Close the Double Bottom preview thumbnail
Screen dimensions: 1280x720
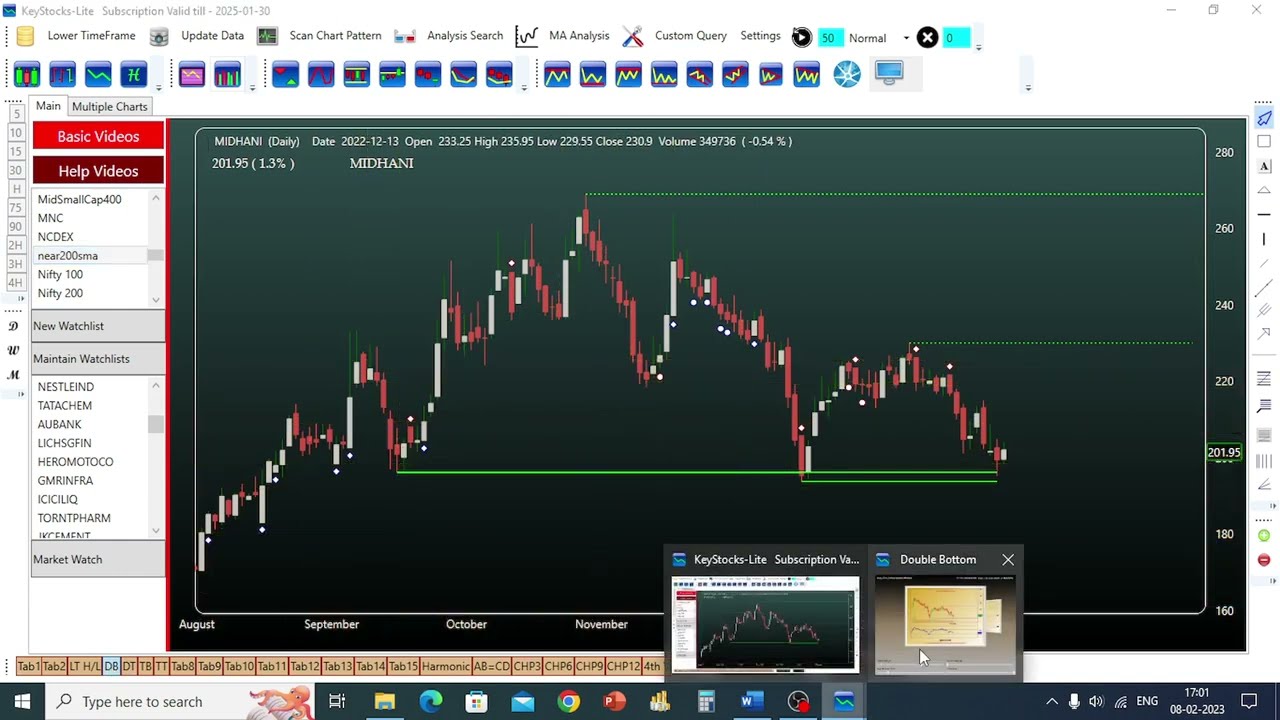point(1008,560)
